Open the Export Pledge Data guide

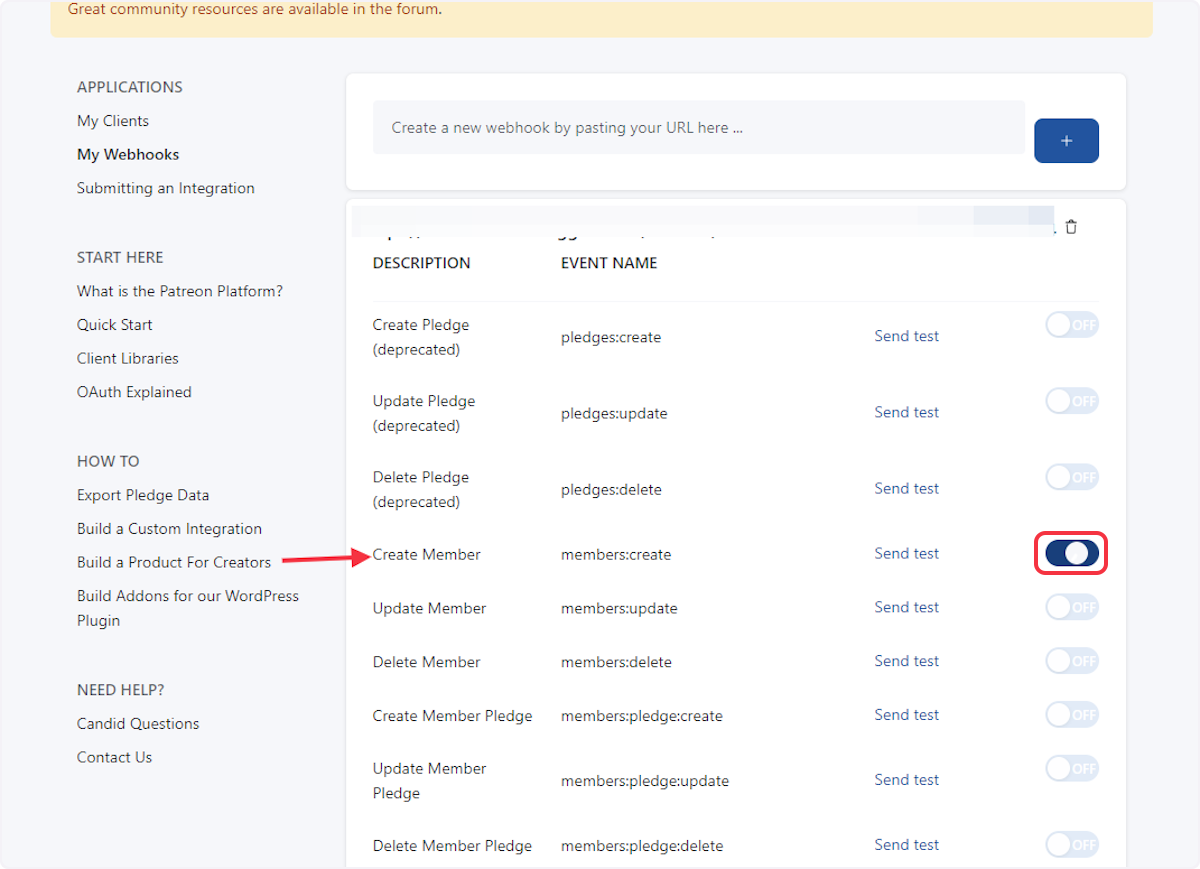click(x=143, y=494)
